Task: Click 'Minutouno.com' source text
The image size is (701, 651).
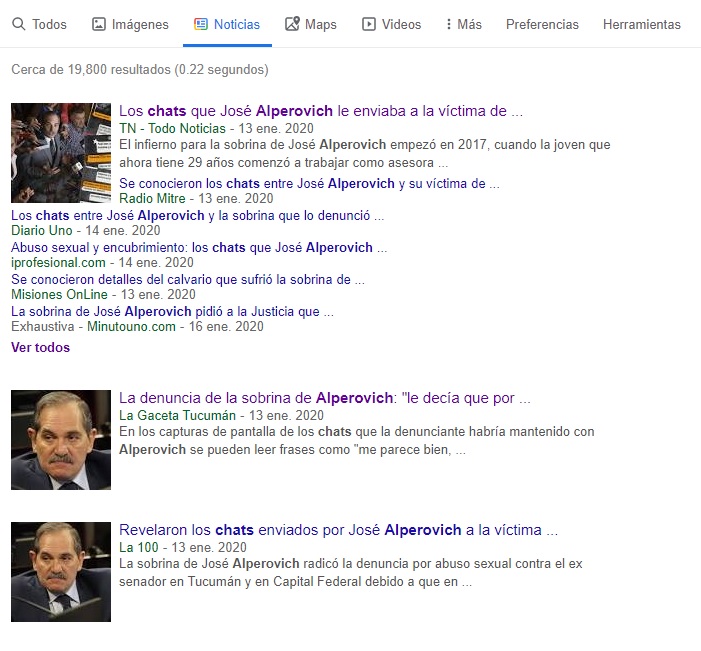Action: (131, 326)
